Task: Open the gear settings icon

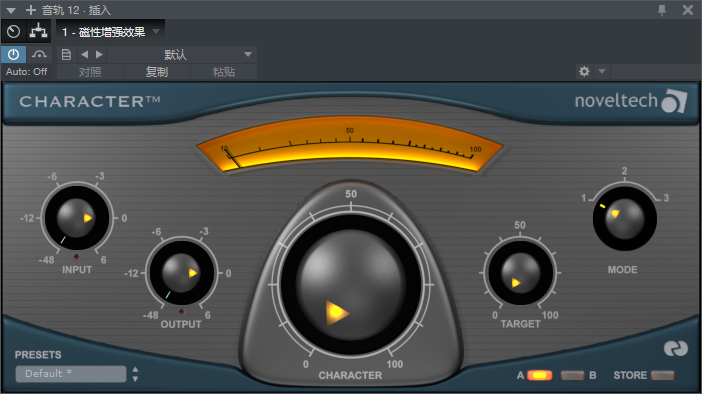Action: [x=584, y=71]
